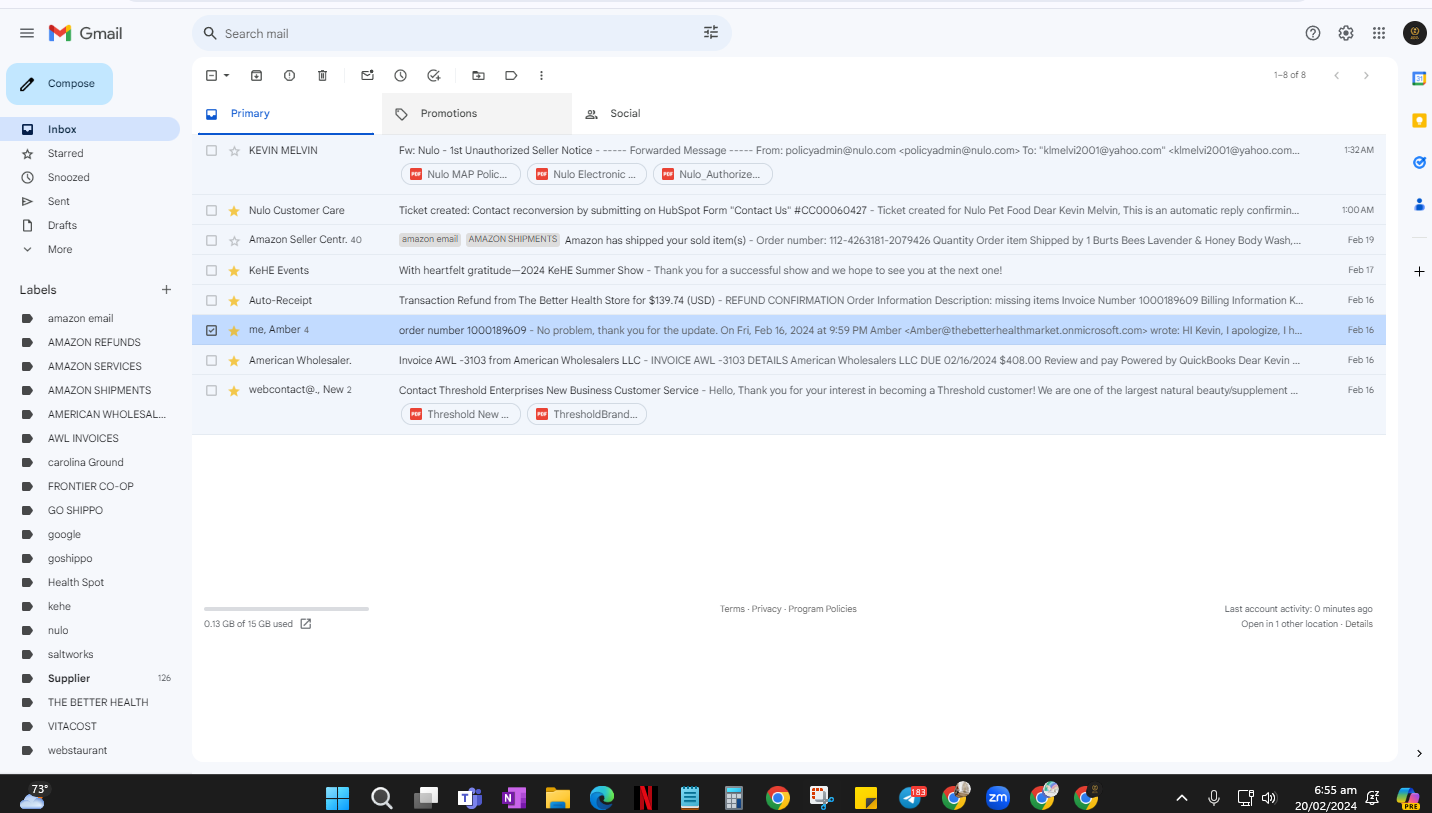Open Gmail Support help icon
The height and width of the screenshot is (813, 1432).
(1313, 33)
